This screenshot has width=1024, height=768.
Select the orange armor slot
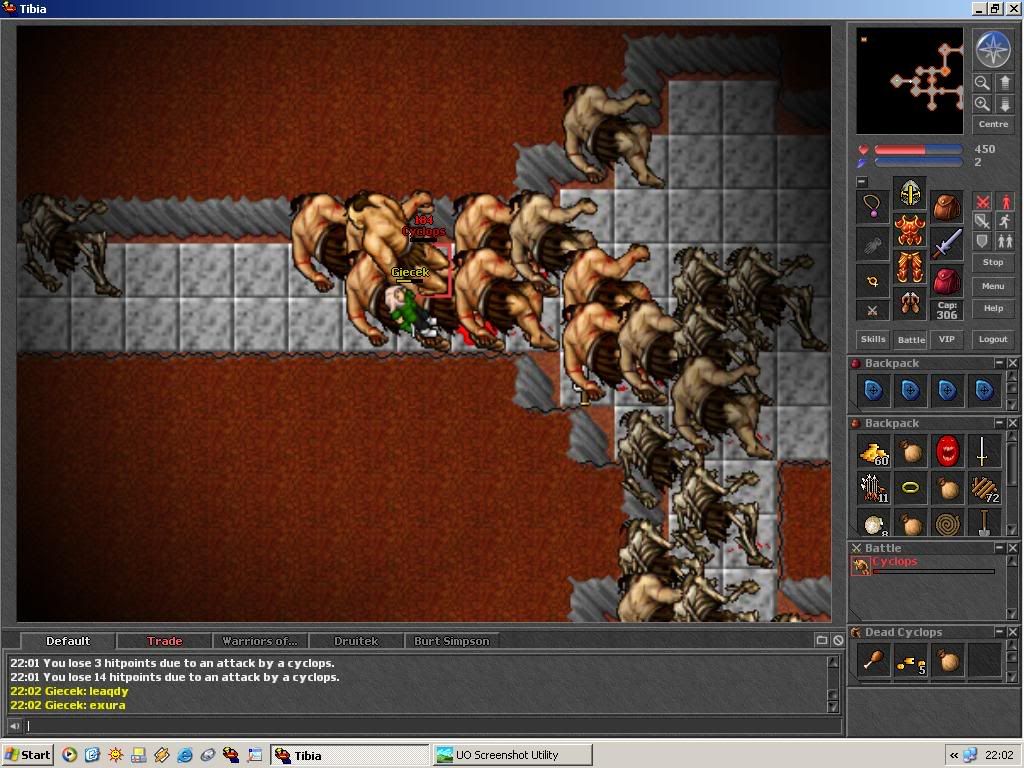pyautogui.click(x=910, y=230)
